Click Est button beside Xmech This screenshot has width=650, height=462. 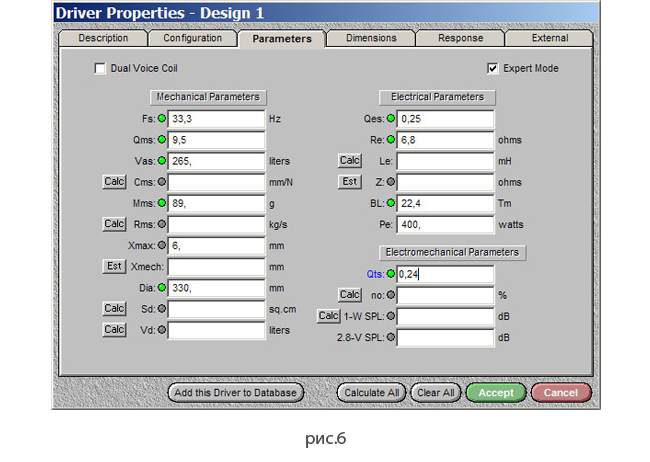coord(114,266)
